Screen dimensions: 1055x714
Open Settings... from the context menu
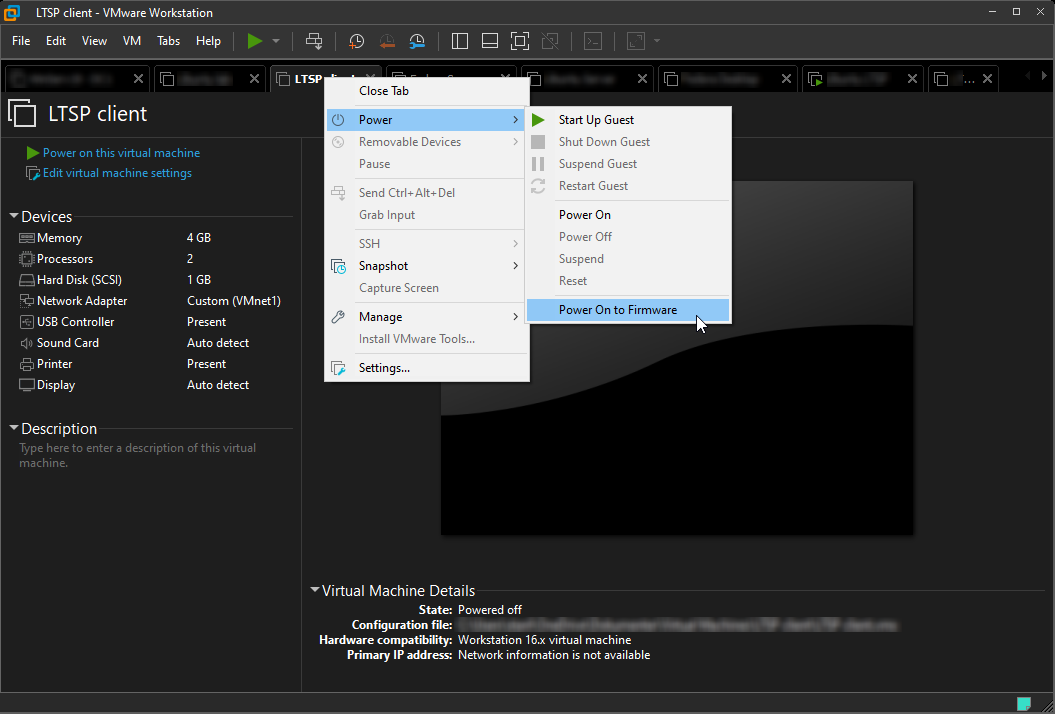click(427, 368)
